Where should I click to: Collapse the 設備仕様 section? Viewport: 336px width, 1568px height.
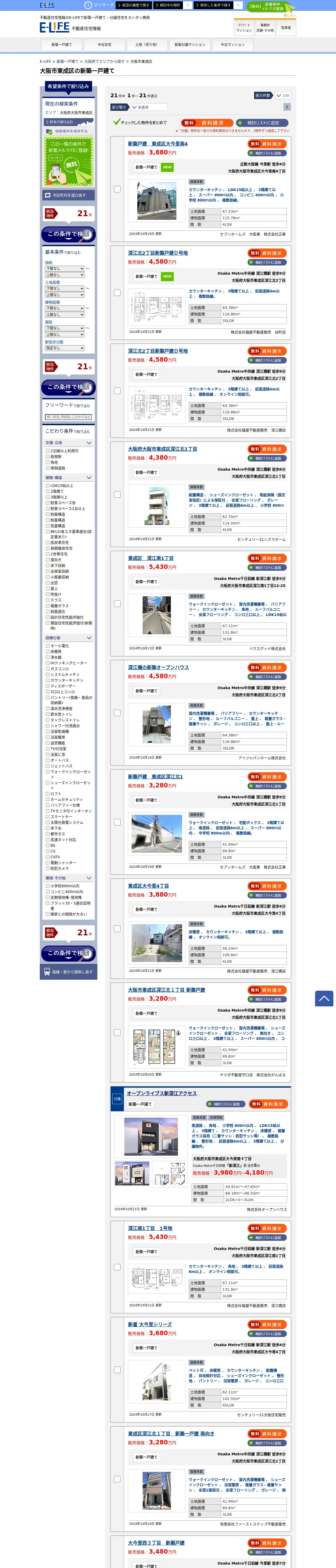pyautogui.click(x=68, y=638)
